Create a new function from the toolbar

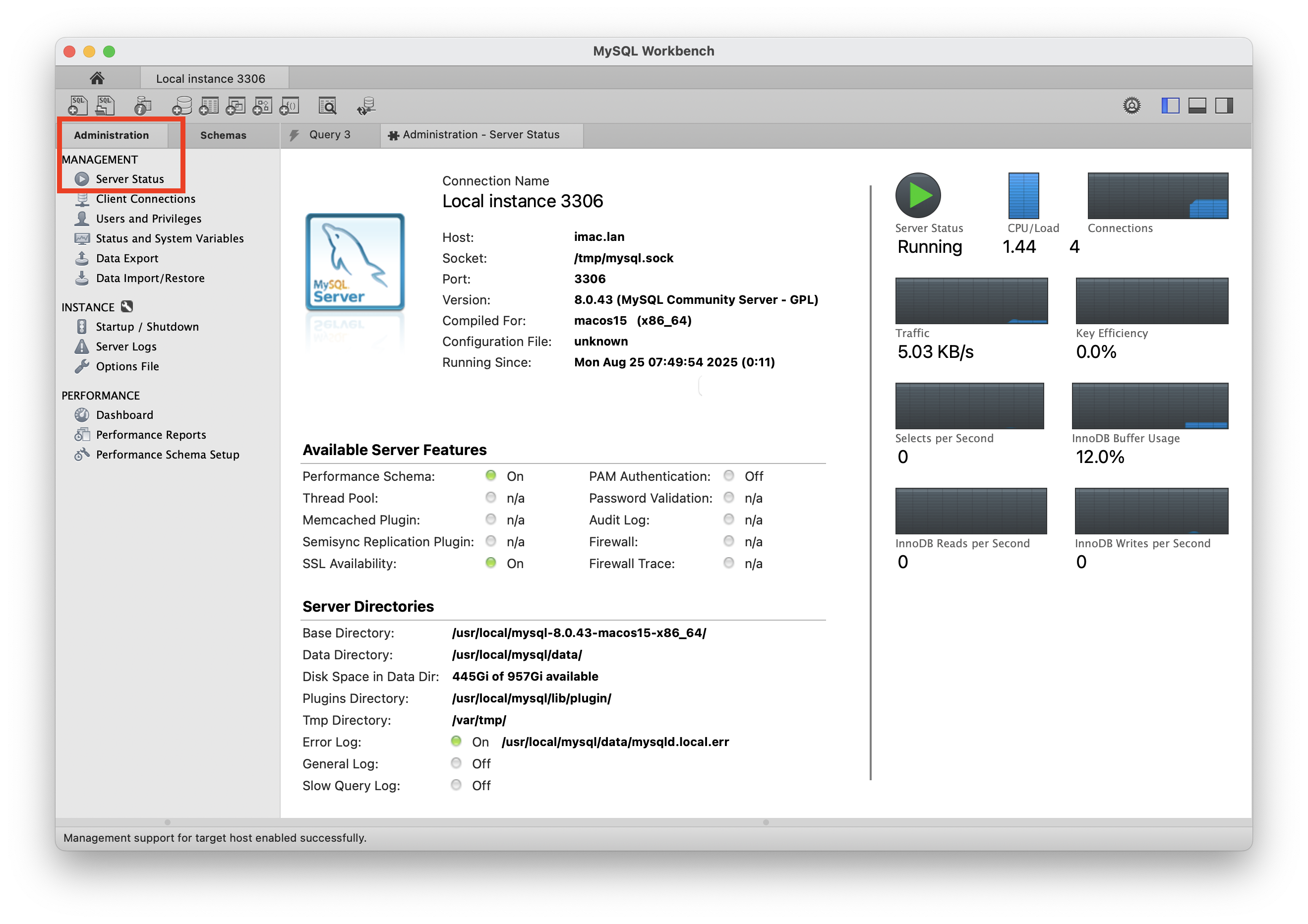(x=289, y=106)
